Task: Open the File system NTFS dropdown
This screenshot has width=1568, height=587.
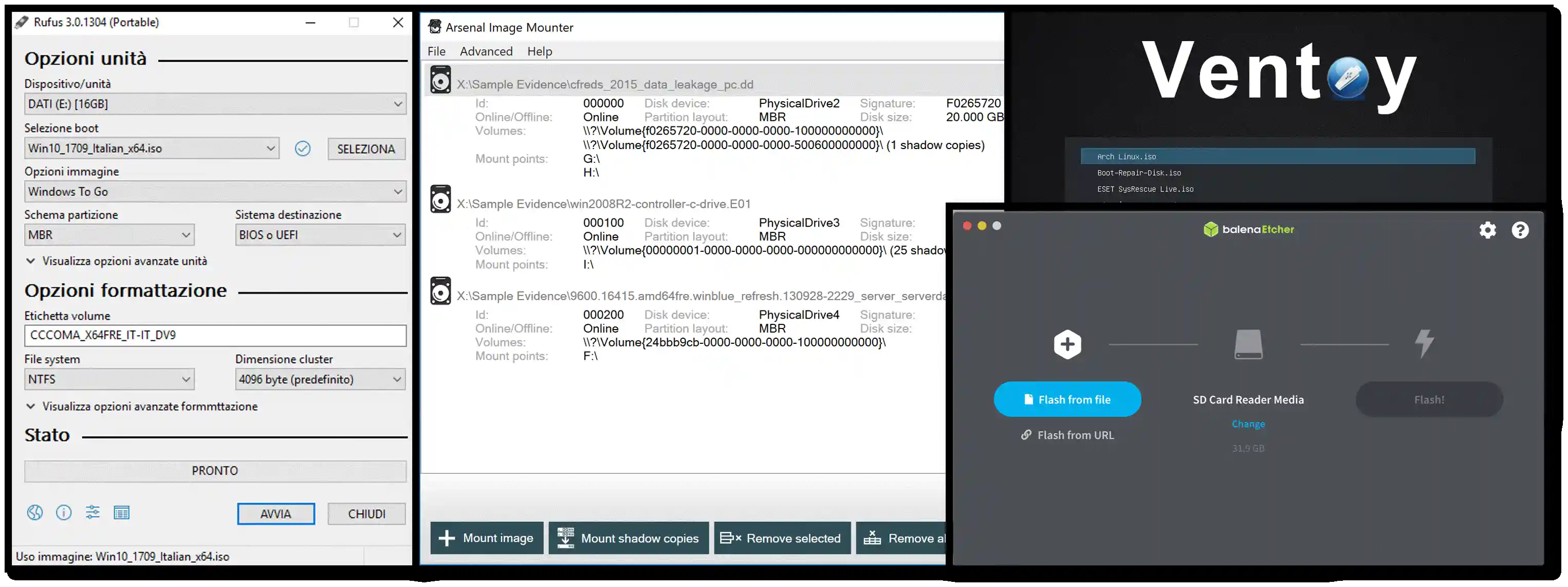Action: (x=109, y=379)
